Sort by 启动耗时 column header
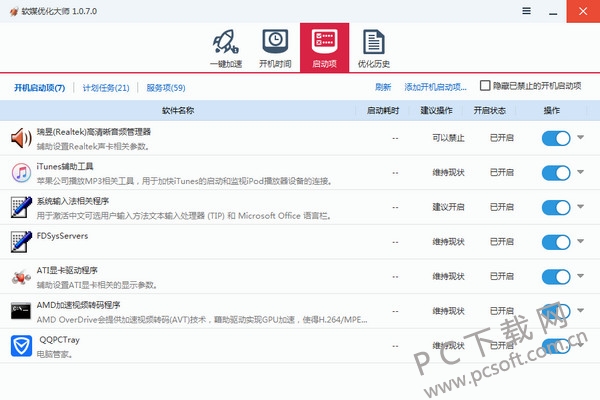Screen dimensions: 600x400 coord(383,111)
